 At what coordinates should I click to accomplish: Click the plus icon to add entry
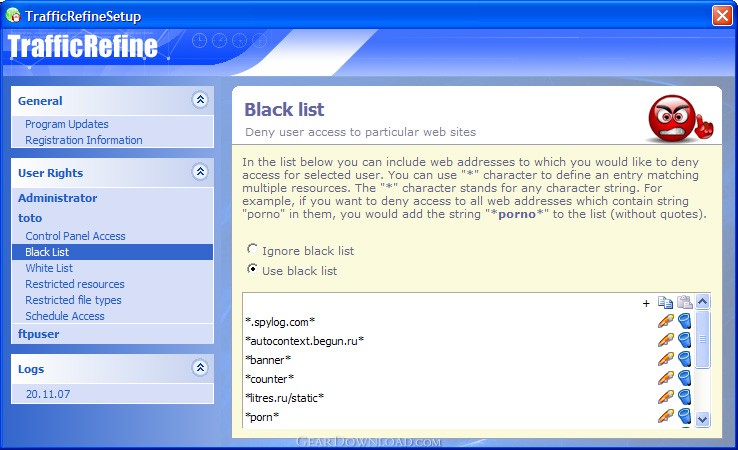coord(646,304)
